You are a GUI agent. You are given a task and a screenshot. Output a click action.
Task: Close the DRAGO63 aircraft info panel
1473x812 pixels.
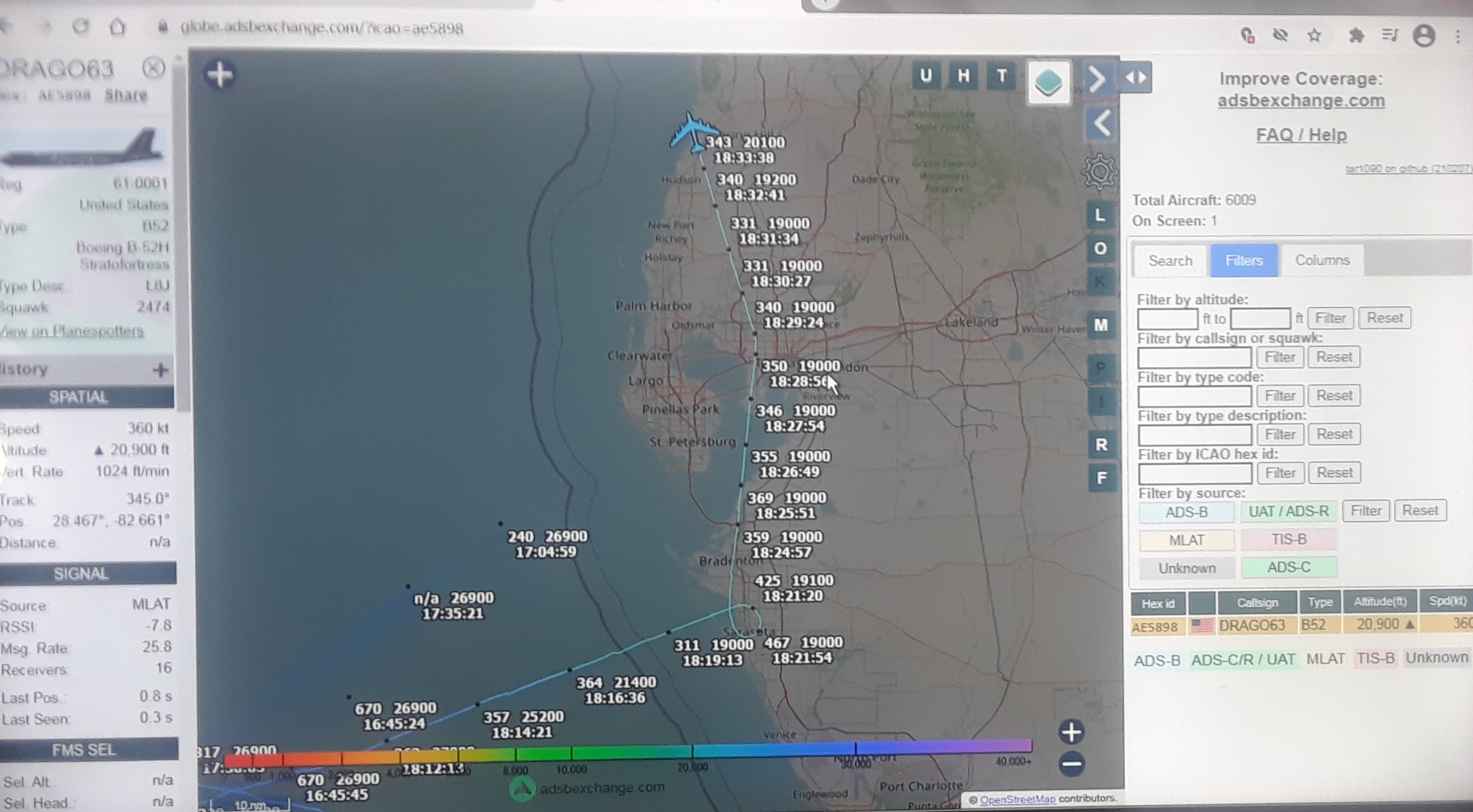[153, 67]
